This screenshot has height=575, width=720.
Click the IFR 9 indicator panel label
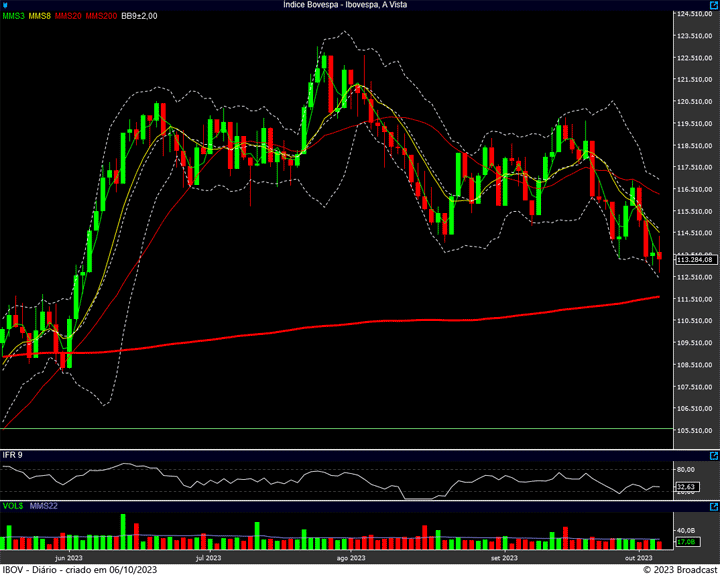tap(13, 455)
